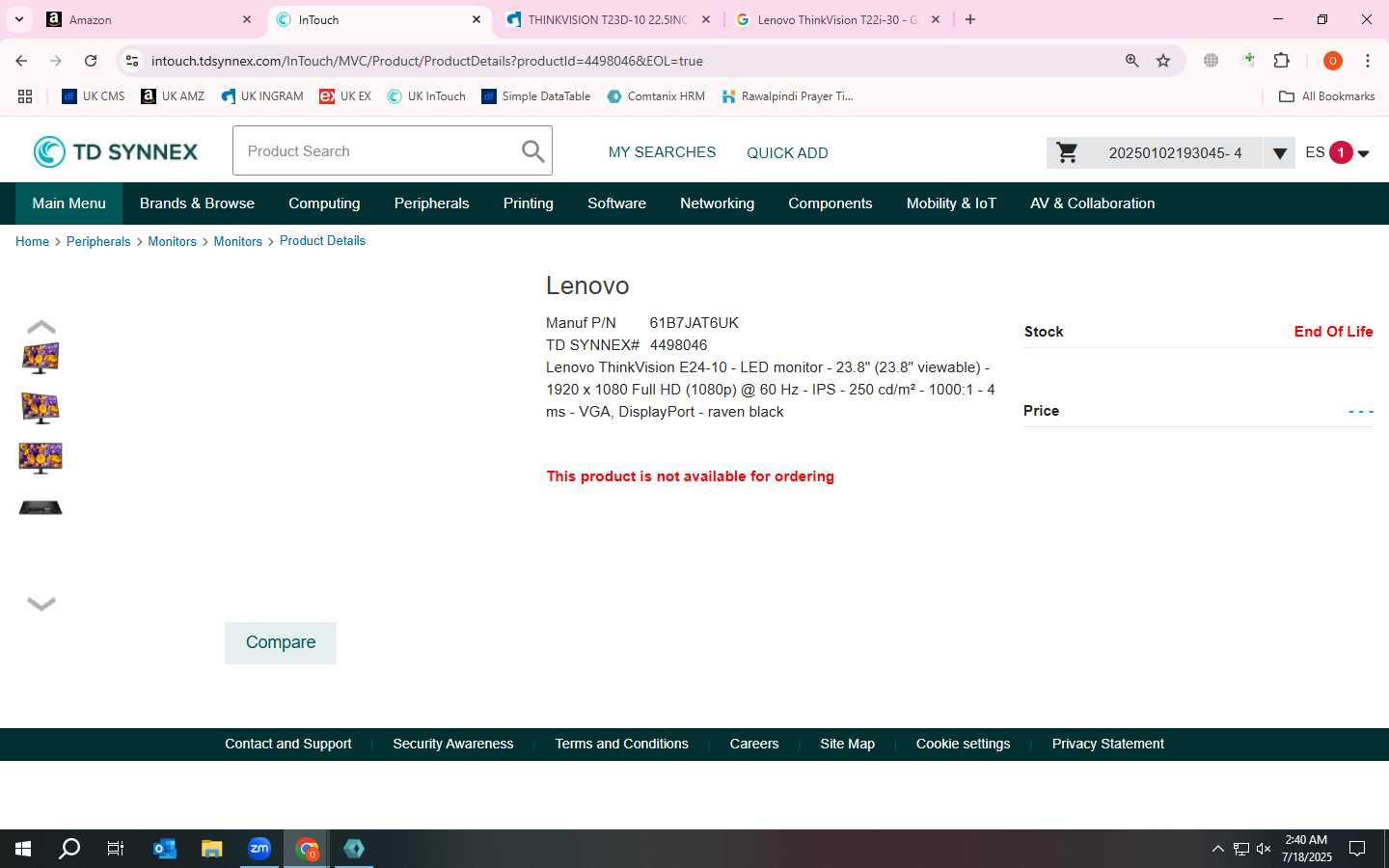Expand the cart dropdown arrow
The height and width of the screenshot is (868, 1389).
click(1279, 152)
